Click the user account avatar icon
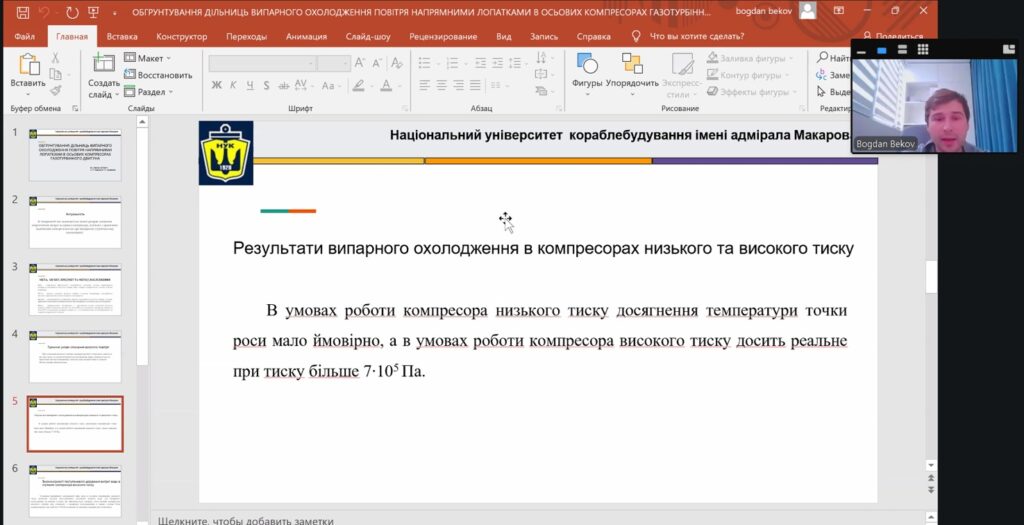This screenshot has width=1024, height=525. 807,11
